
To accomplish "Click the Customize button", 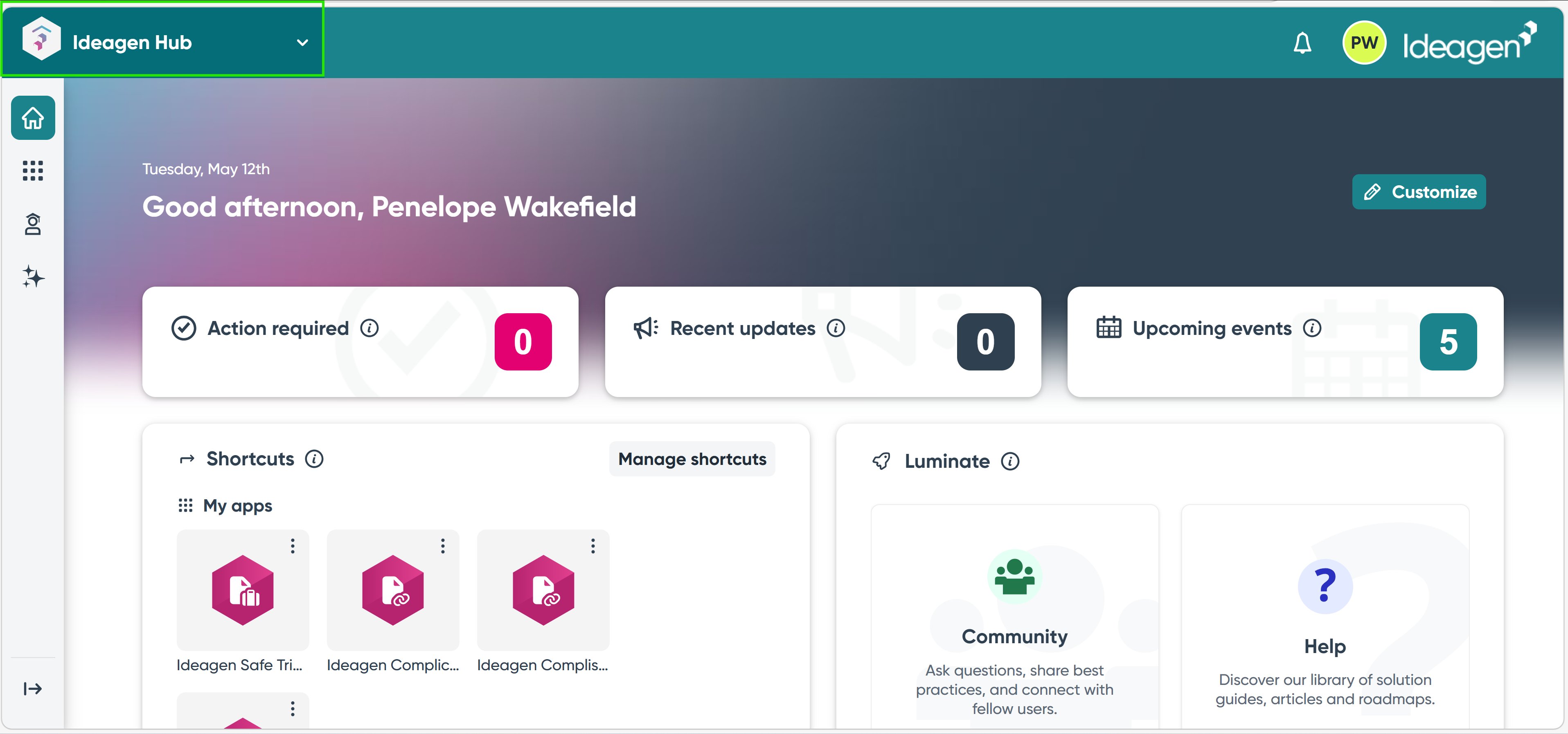I will [x=1418, y=192].
